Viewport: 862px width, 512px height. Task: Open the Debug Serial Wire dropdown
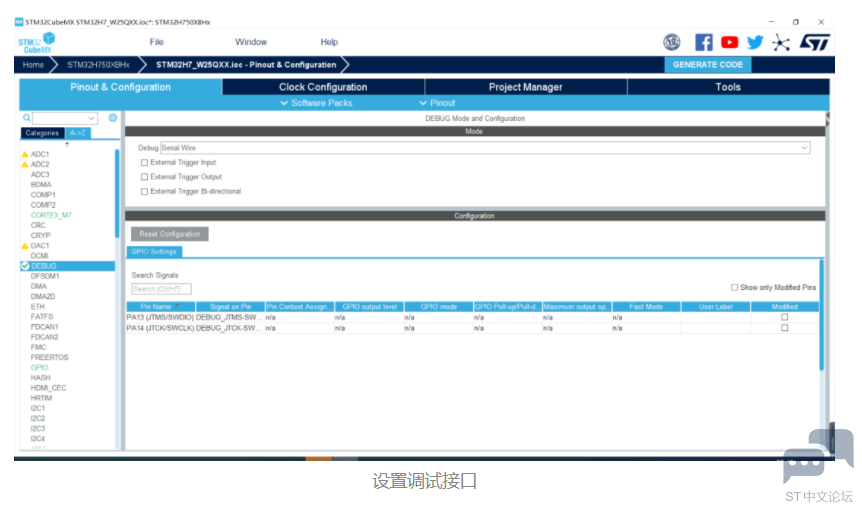pyautogui.click(x=485, y=148)
